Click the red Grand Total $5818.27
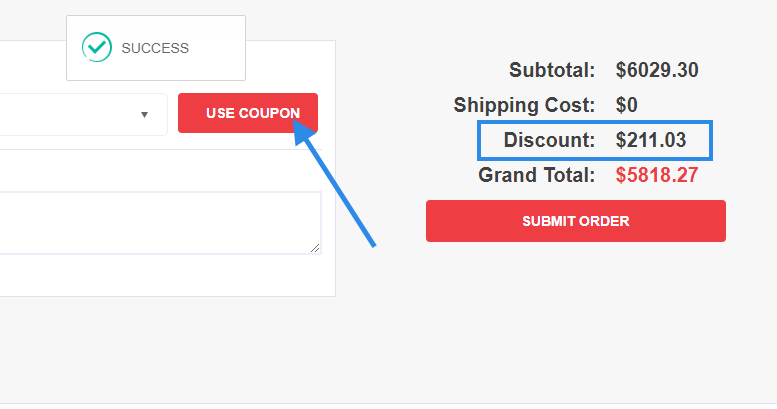Screen dimensions: 777x409 657,175
